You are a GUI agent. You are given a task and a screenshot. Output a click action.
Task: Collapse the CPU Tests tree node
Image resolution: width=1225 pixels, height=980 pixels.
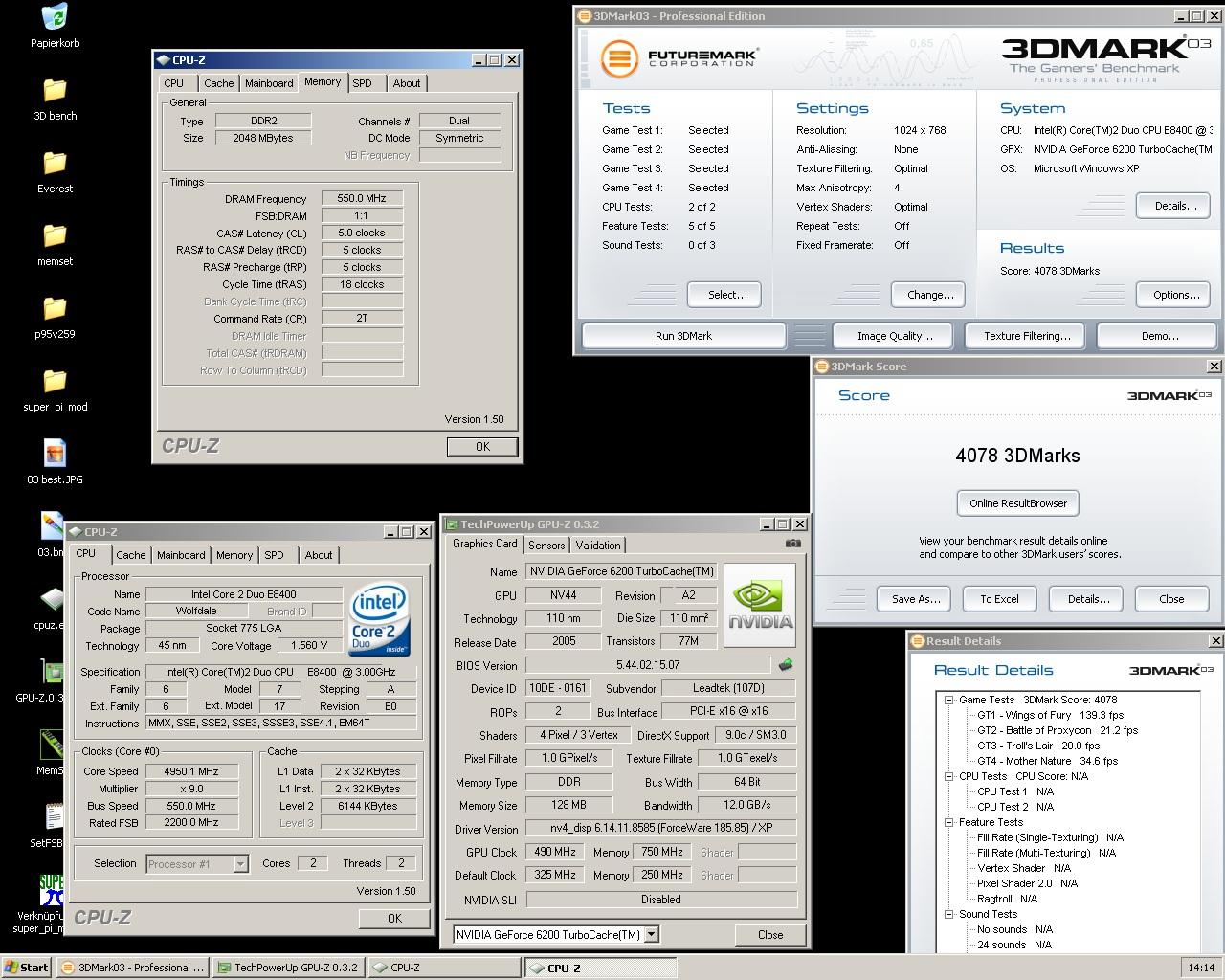click(x=948, y=776)
